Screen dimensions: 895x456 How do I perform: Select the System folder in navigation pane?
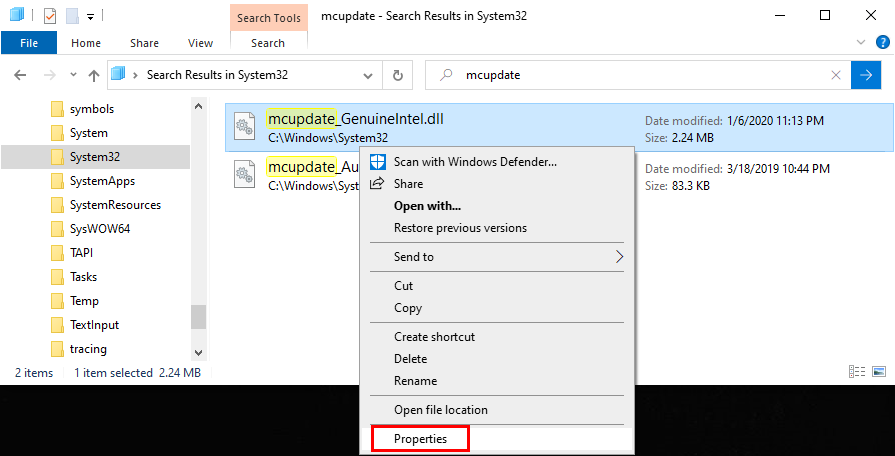(x=88, y=133)
